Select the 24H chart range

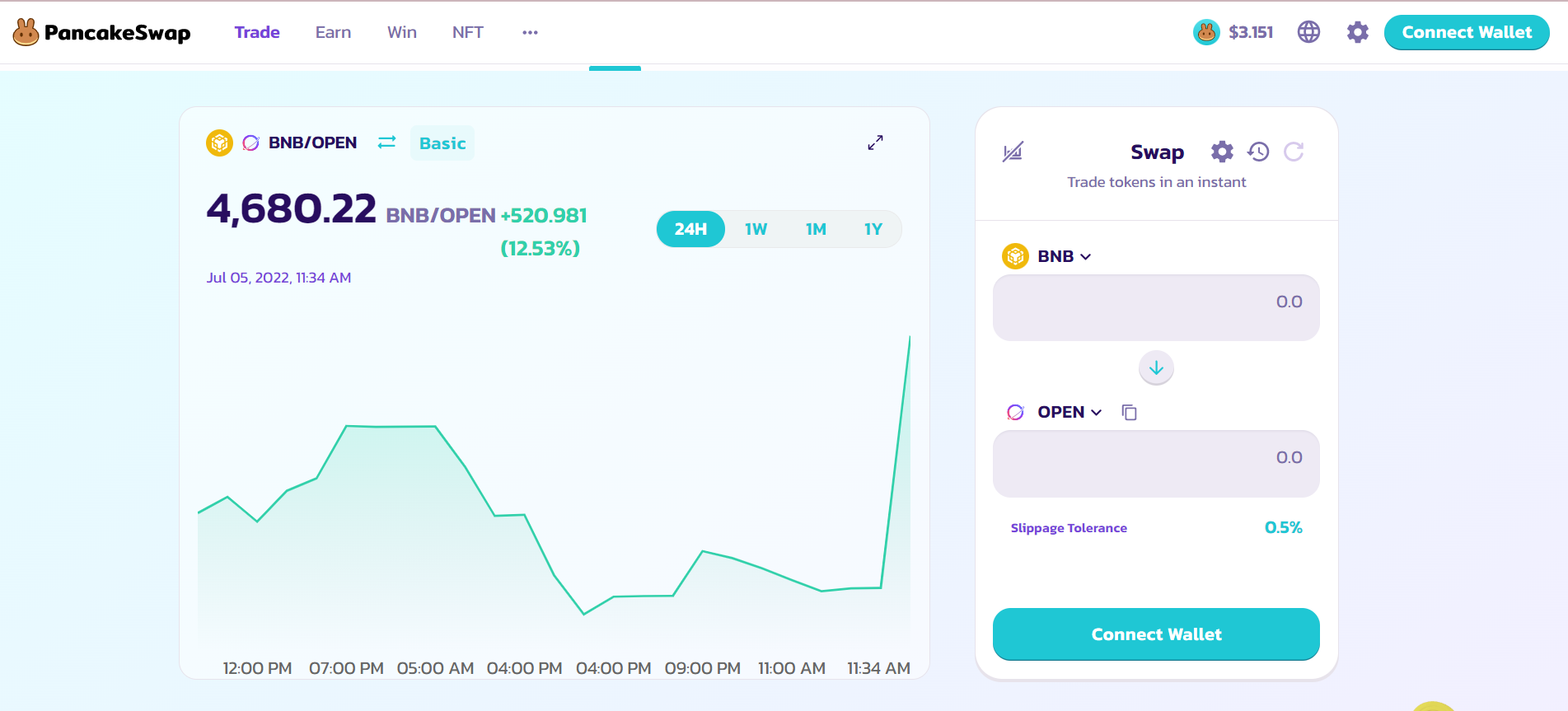pos(690,229)
